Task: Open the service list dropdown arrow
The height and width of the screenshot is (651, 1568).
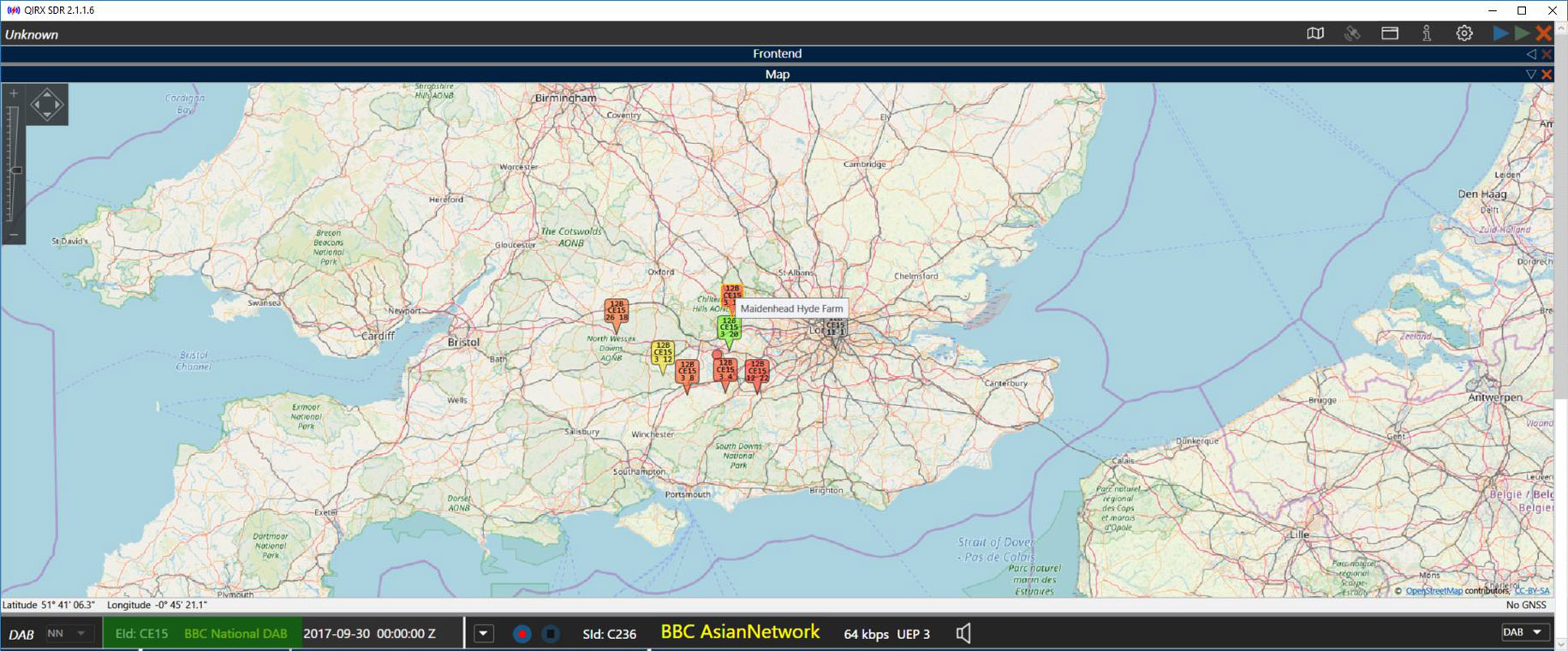Action: (484, 634)
